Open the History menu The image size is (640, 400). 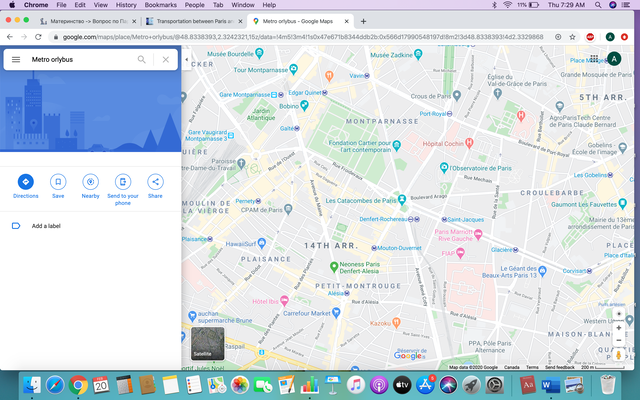[126, 5]
